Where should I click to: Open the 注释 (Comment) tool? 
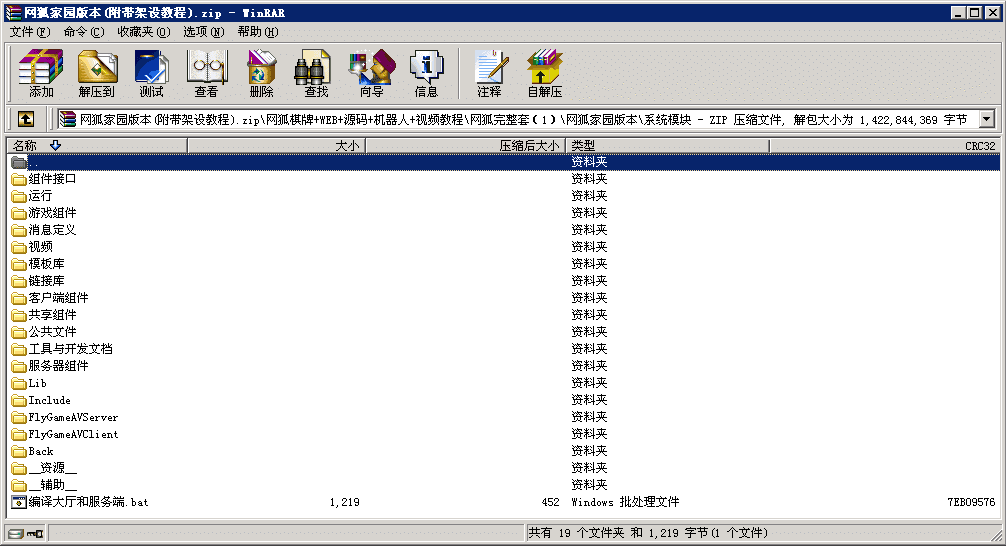pos(489,73)
